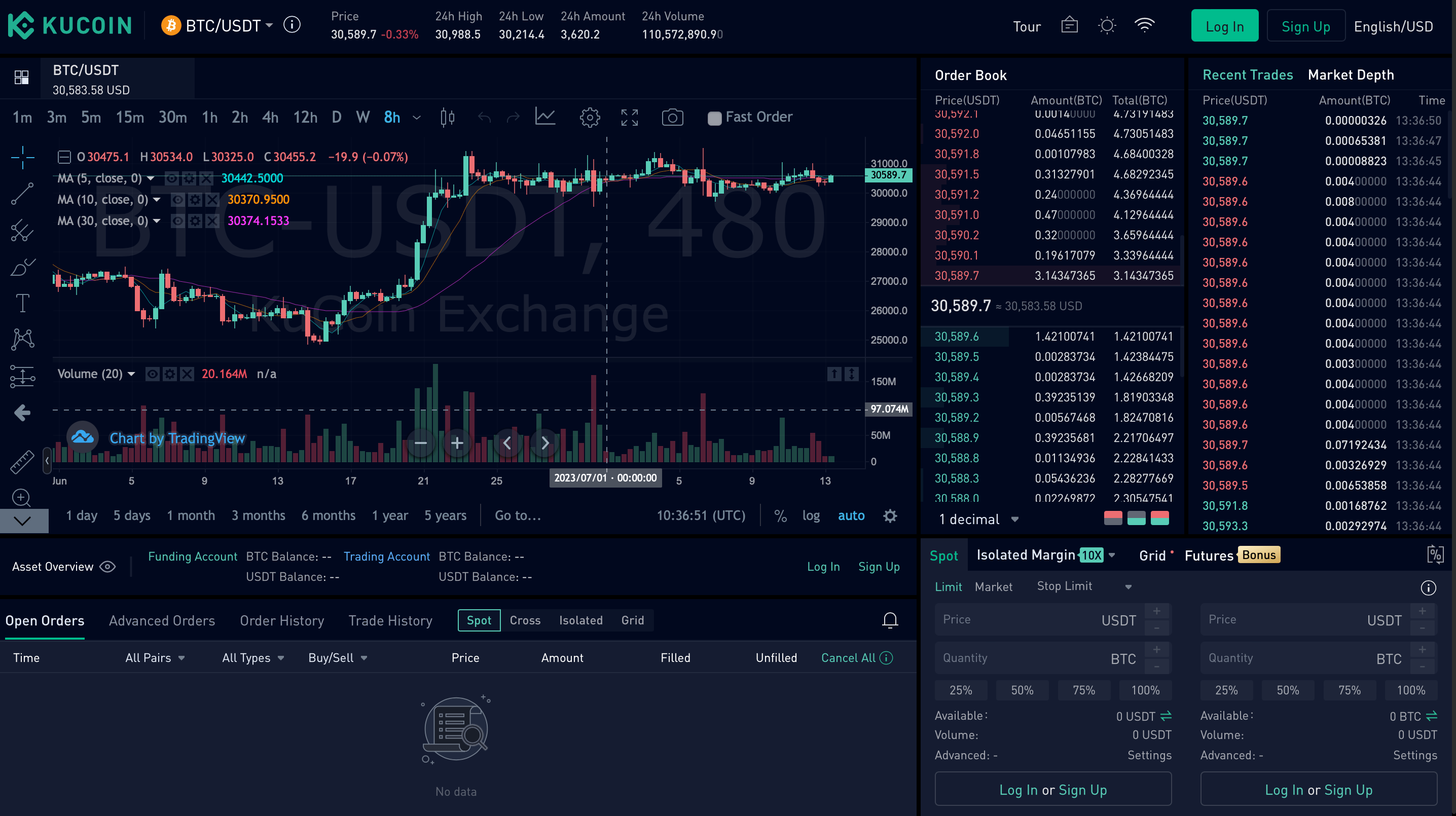Zoom out the chart with minus button

(x=420, y=443)
